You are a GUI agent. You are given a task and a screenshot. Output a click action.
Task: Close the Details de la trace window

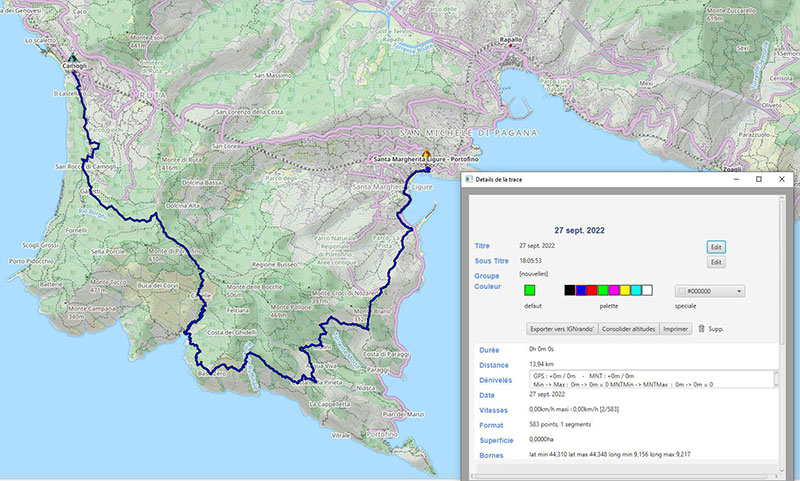click(x=782, y=179)
